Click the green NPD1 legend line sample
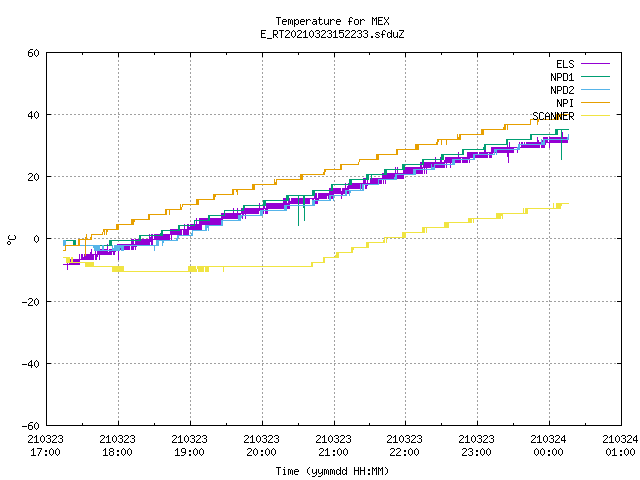 click(595, 76)
